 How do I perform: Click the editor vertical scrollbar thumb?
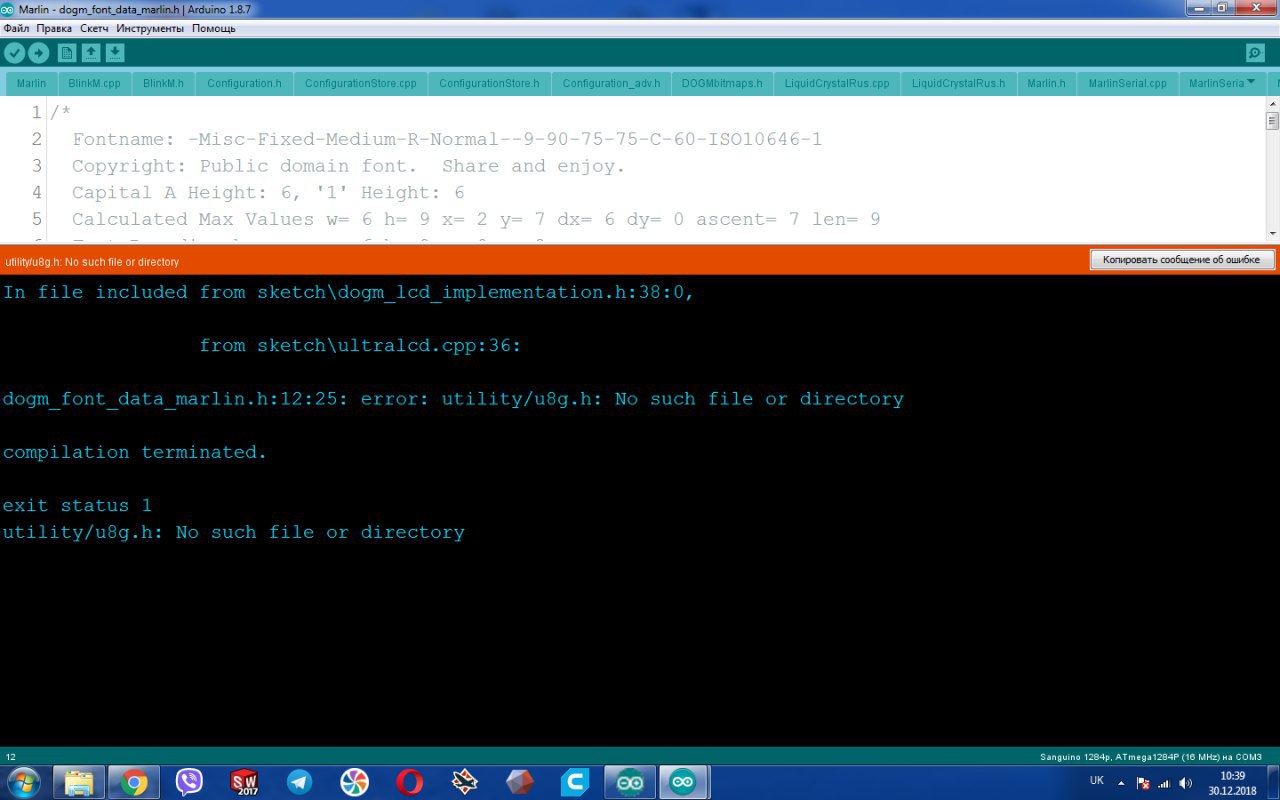point(1272,121)
